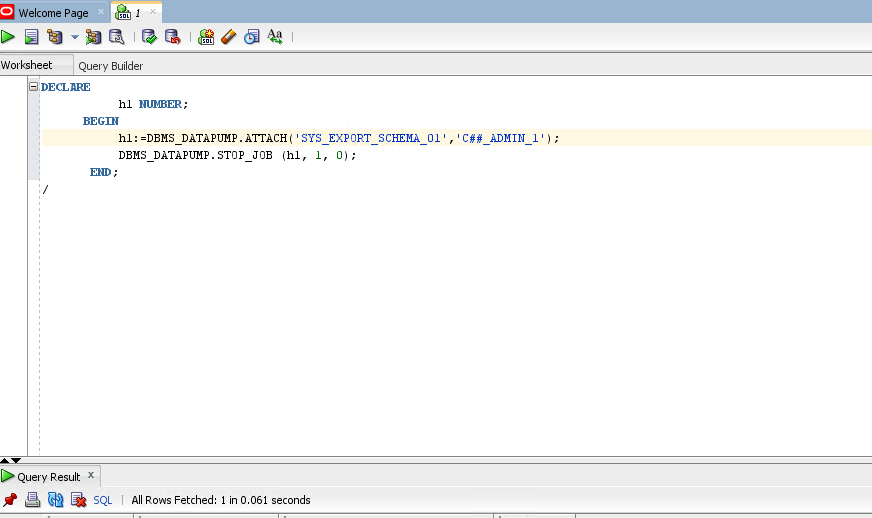Viewport: 872px width, 518px height.
Task: Click 'All Rows Fetched: 1 in 0.061 seconds' status
Action: click(221, 500)
